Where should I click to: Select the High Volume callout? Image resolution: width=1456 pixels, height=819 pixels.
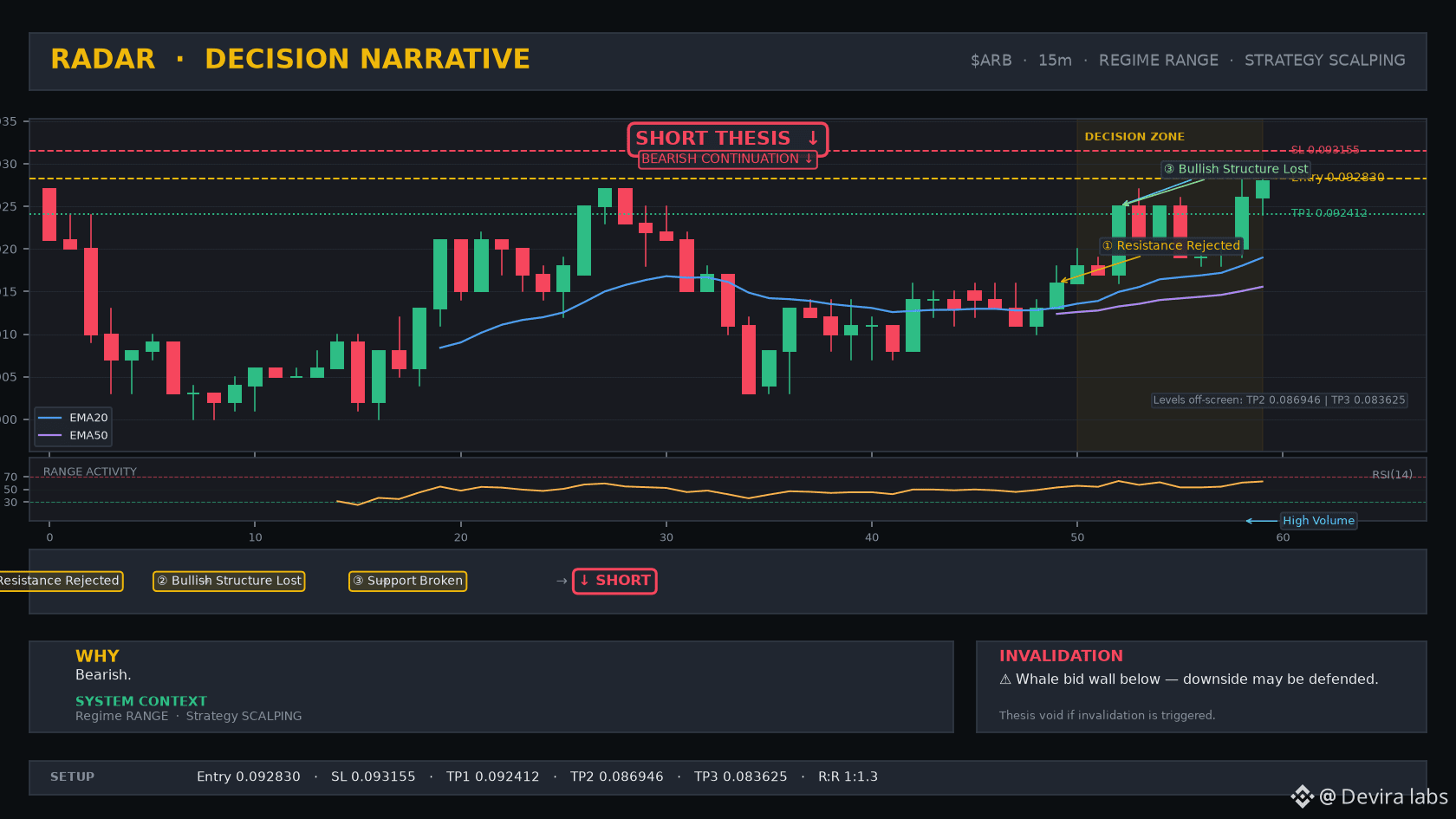click(x=1318, y=521)
